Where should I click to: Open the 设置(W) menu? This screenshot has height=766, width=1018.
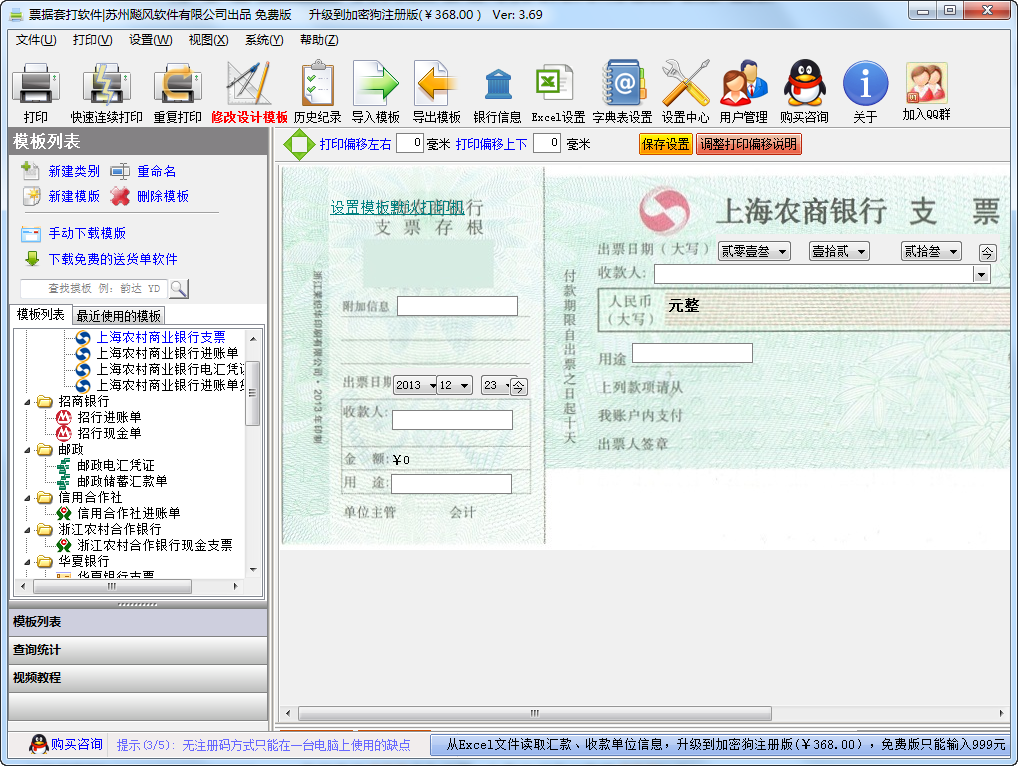150,40
